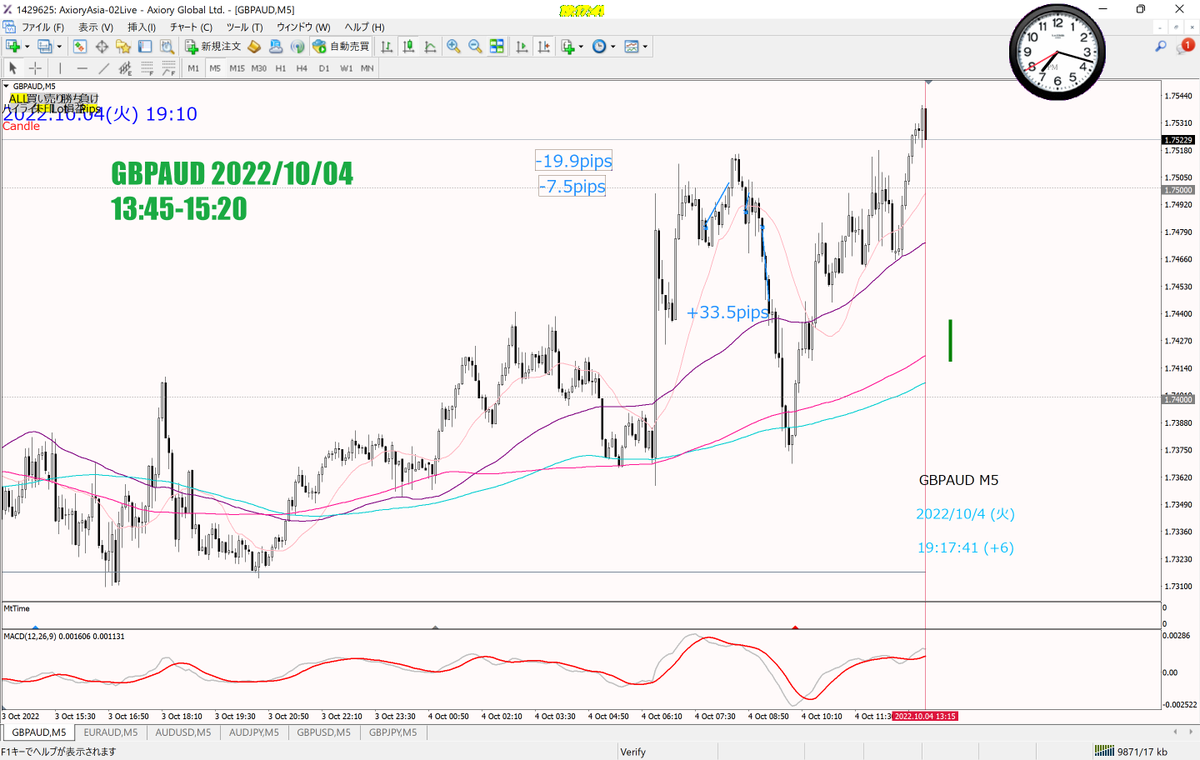
Task: Open the search magnifier icon
Action: 1161,46
